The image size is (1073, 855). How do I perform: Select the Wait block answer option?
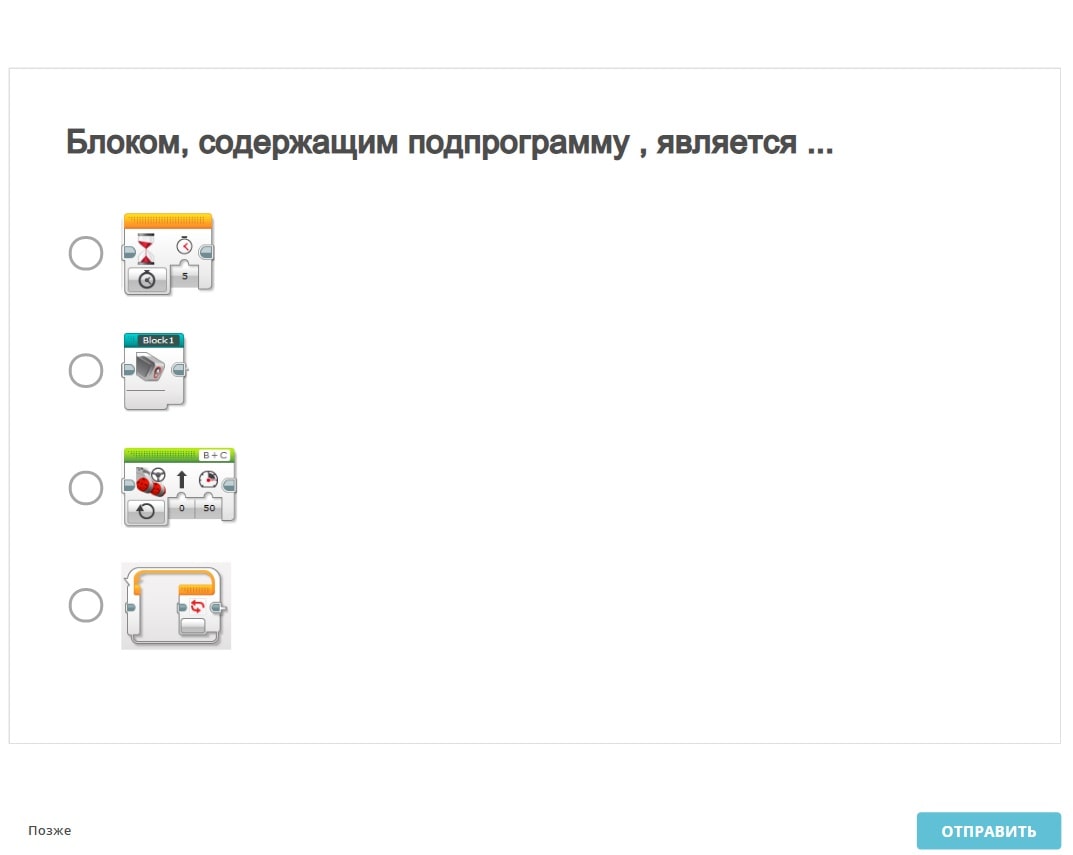pos(86,253)
